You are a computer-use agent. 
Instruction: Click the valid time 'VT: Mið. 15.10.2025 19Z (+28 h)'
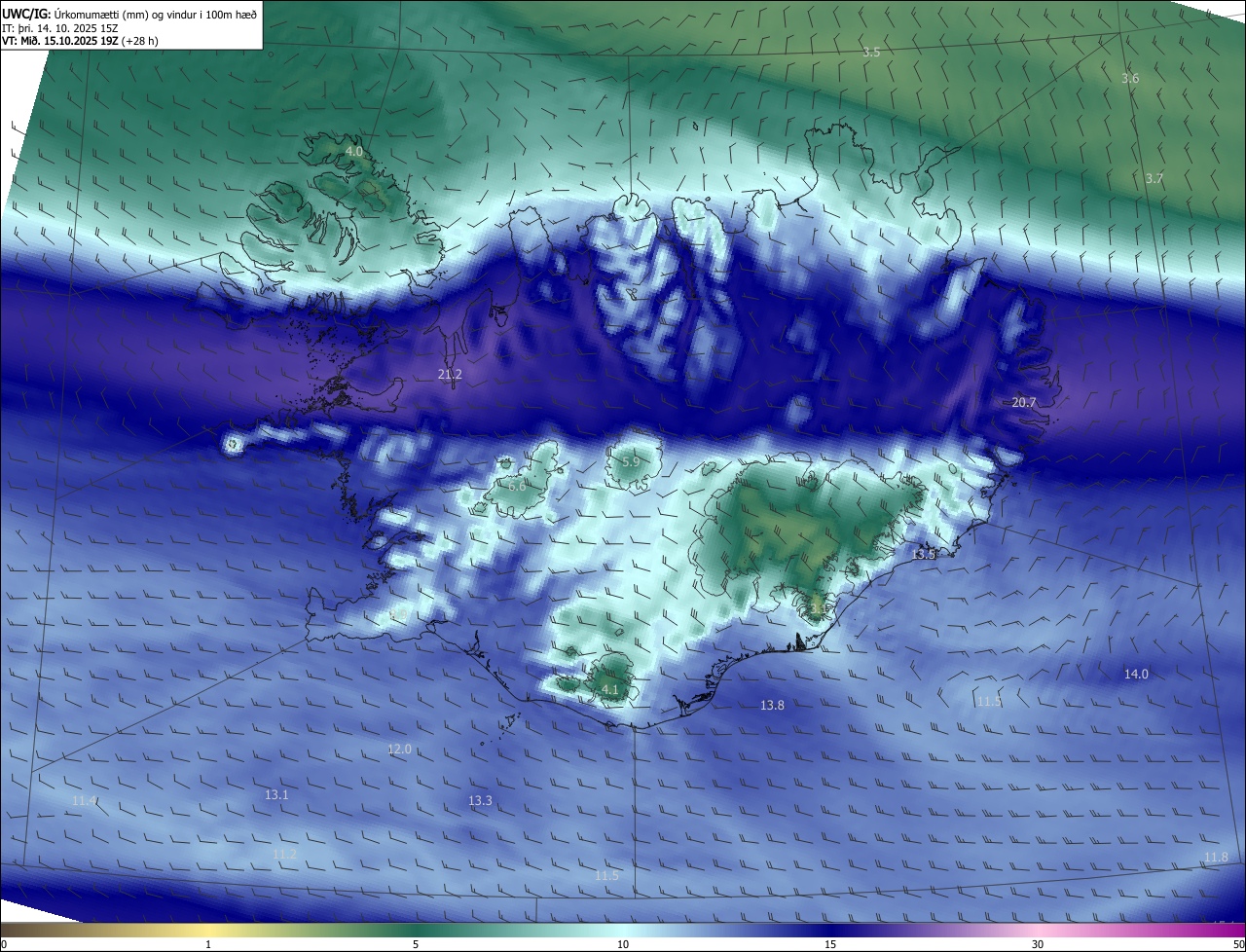[x=78, y=41]
